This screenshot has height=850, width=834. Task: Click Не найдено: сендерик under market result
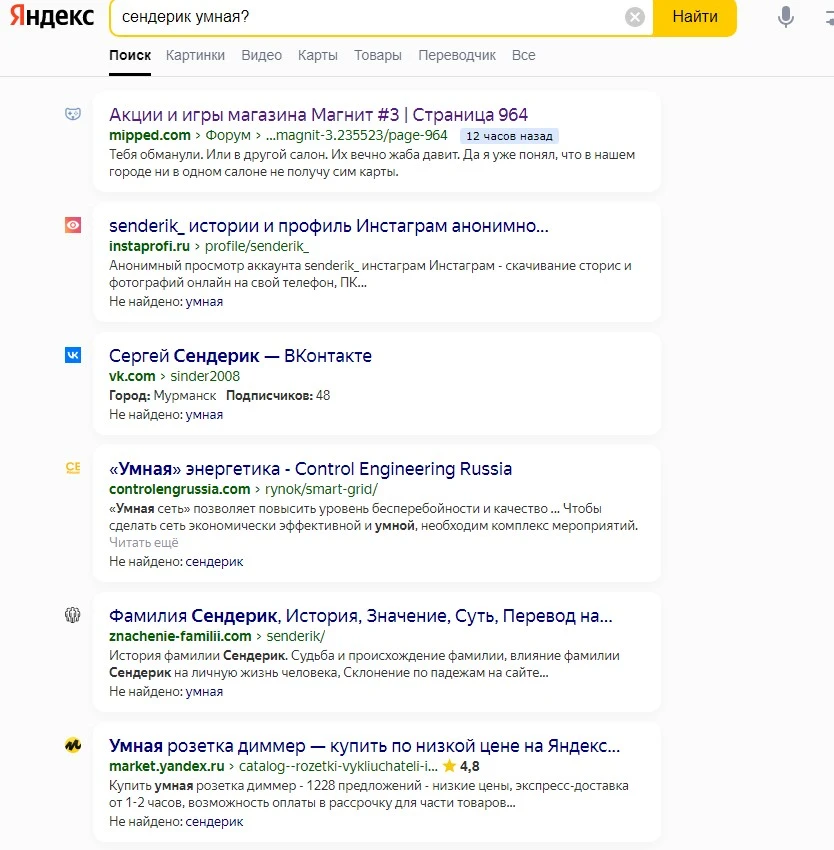coord(176,822)
